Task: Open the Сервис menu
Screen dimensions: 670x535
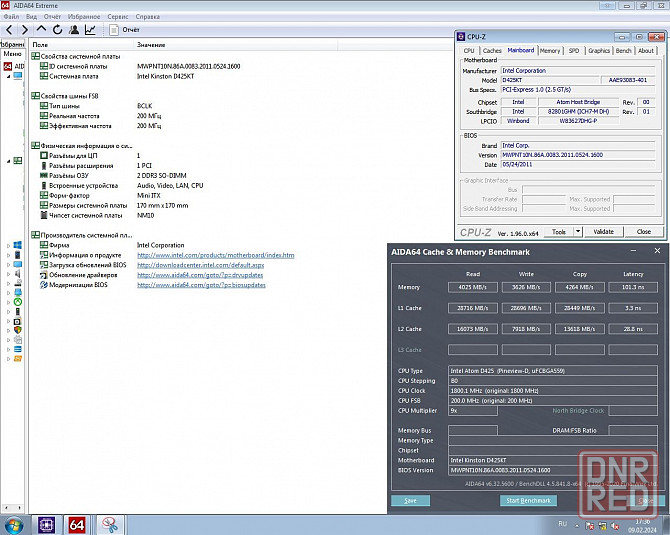Action: click(x=117, y=17)
